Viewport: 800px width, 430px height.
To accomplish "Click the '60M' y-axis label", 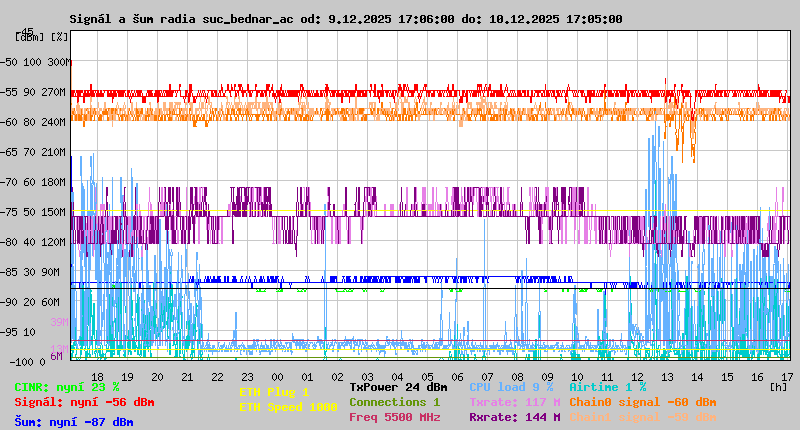I will pyautogui.click(x=51, y=302).
